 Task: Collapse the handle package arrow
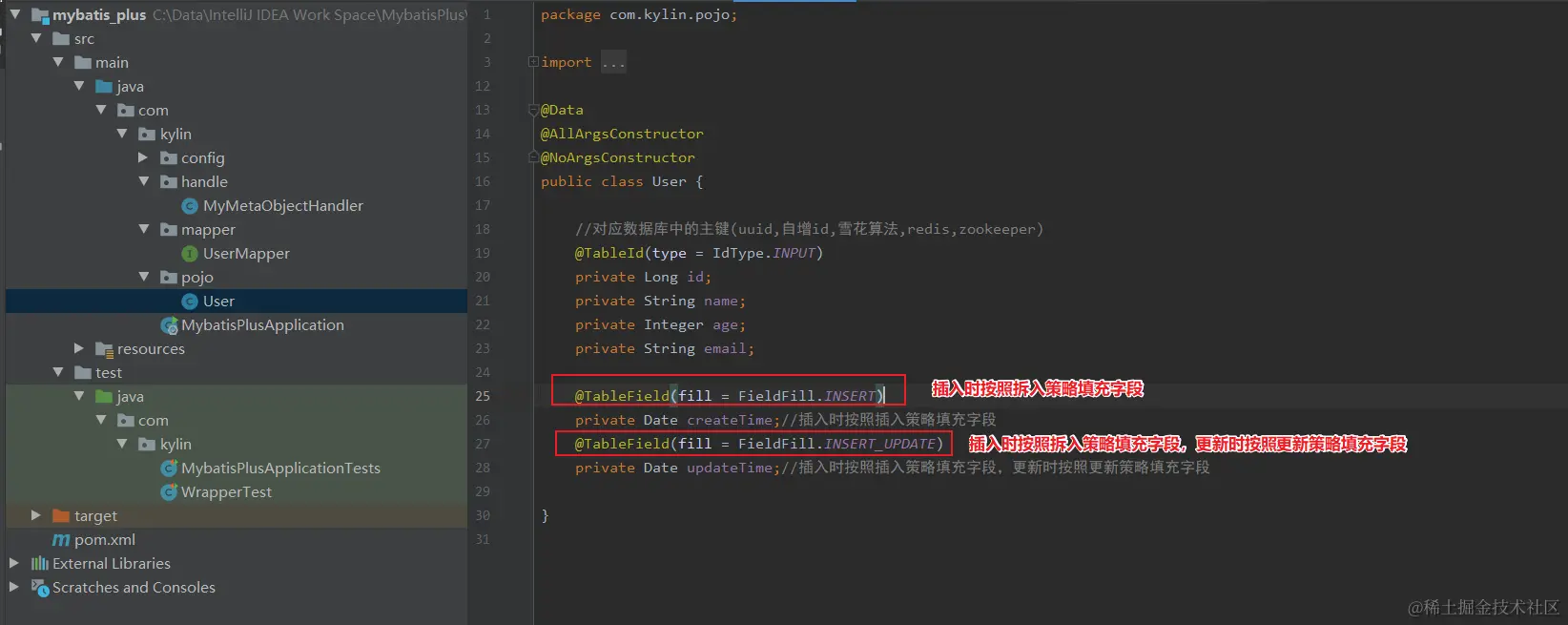(x=144, y=181)
